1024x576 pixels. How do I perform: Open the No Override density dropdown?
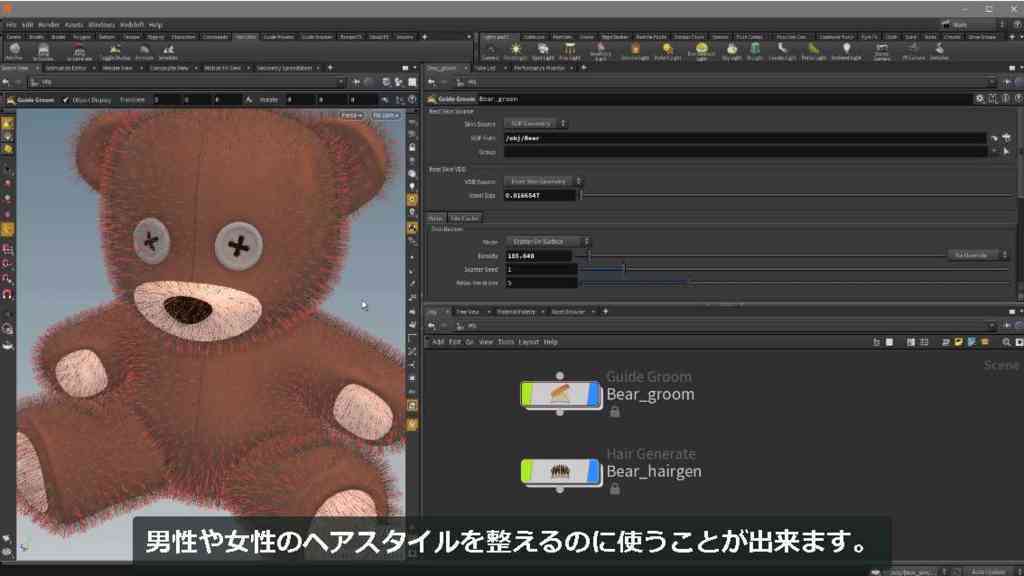click(978, 255)
